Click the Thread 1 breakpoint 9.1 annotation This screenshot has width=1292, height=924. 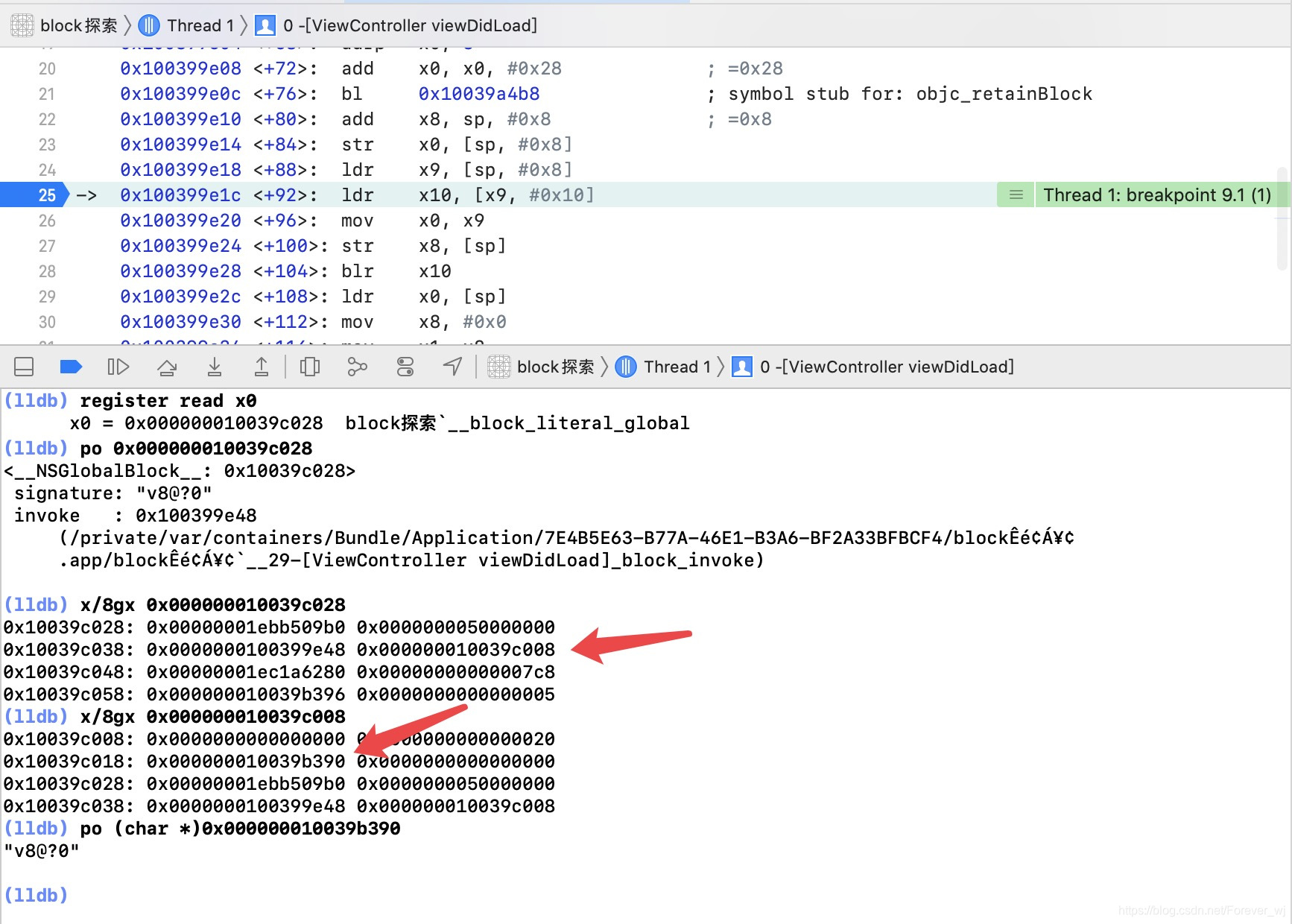coord(1157,195)
